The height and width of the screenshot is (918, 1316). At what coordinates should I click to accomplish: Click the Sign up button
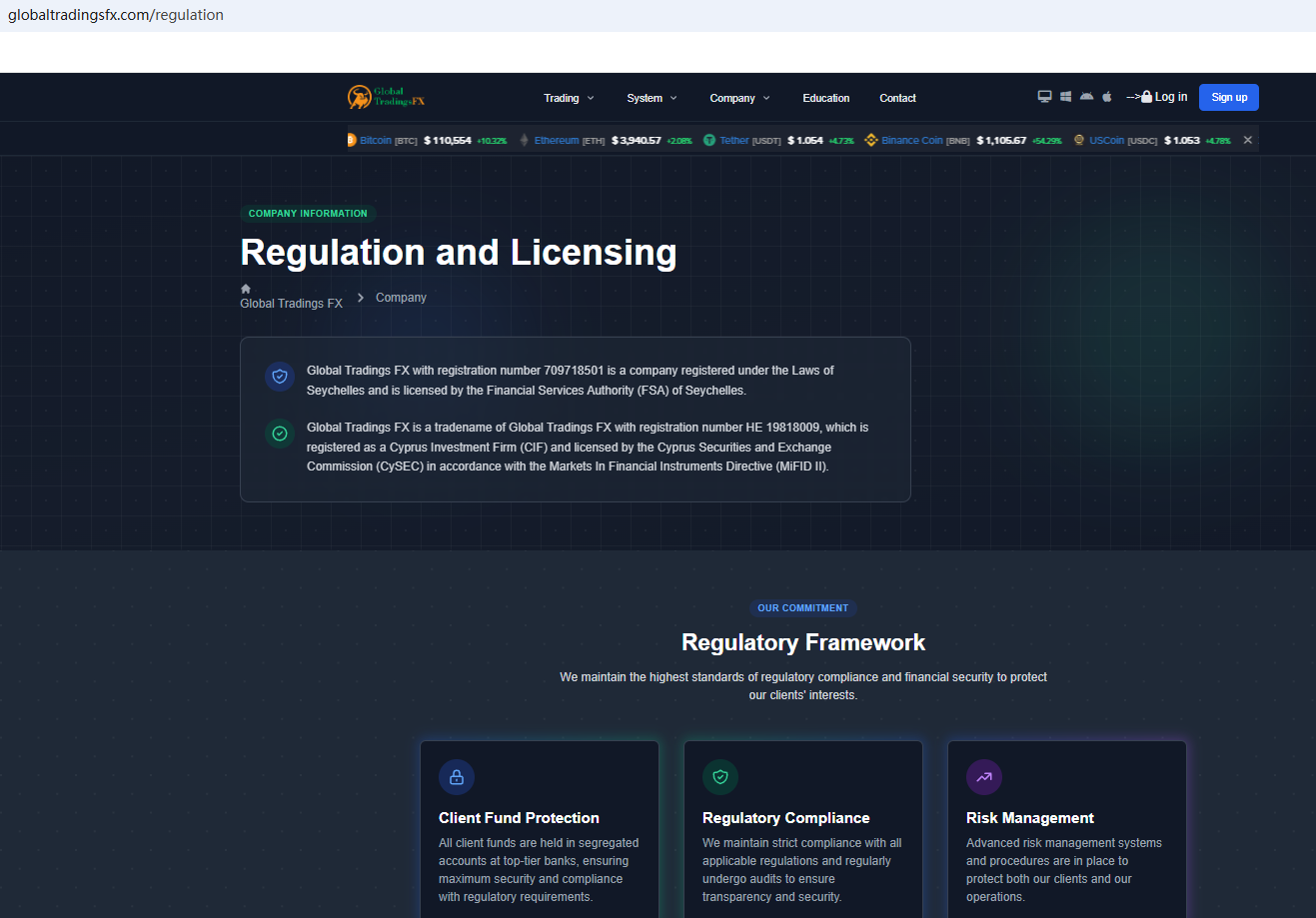[1228, 97]
